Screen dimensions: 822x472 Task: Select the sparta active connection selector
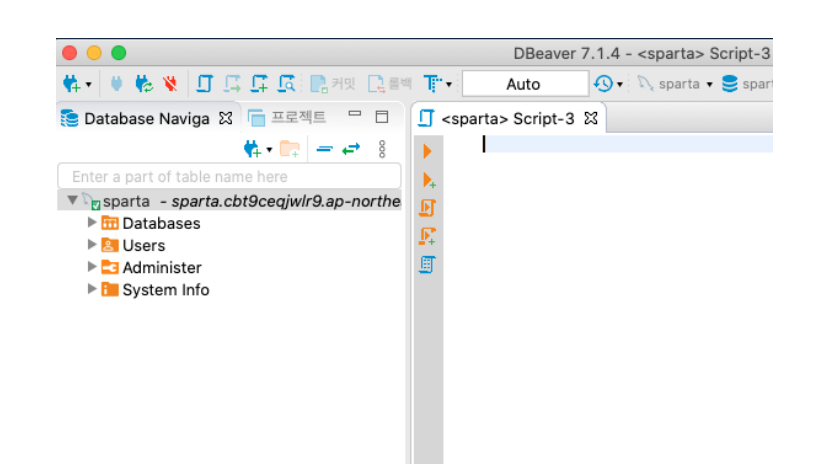pos(675,84)
